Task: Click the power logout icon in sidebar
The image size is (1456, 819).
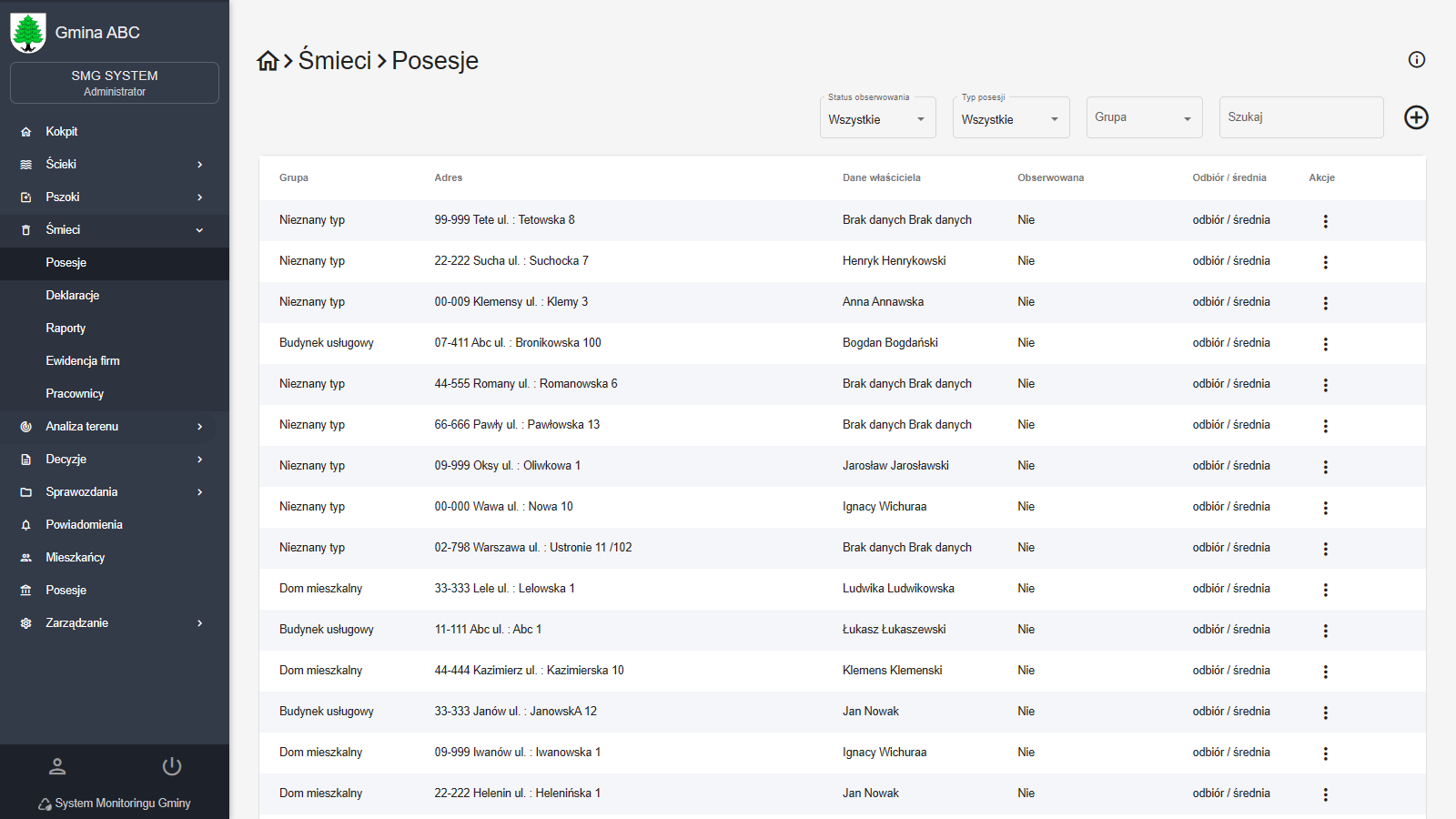Action: point(172,766)
